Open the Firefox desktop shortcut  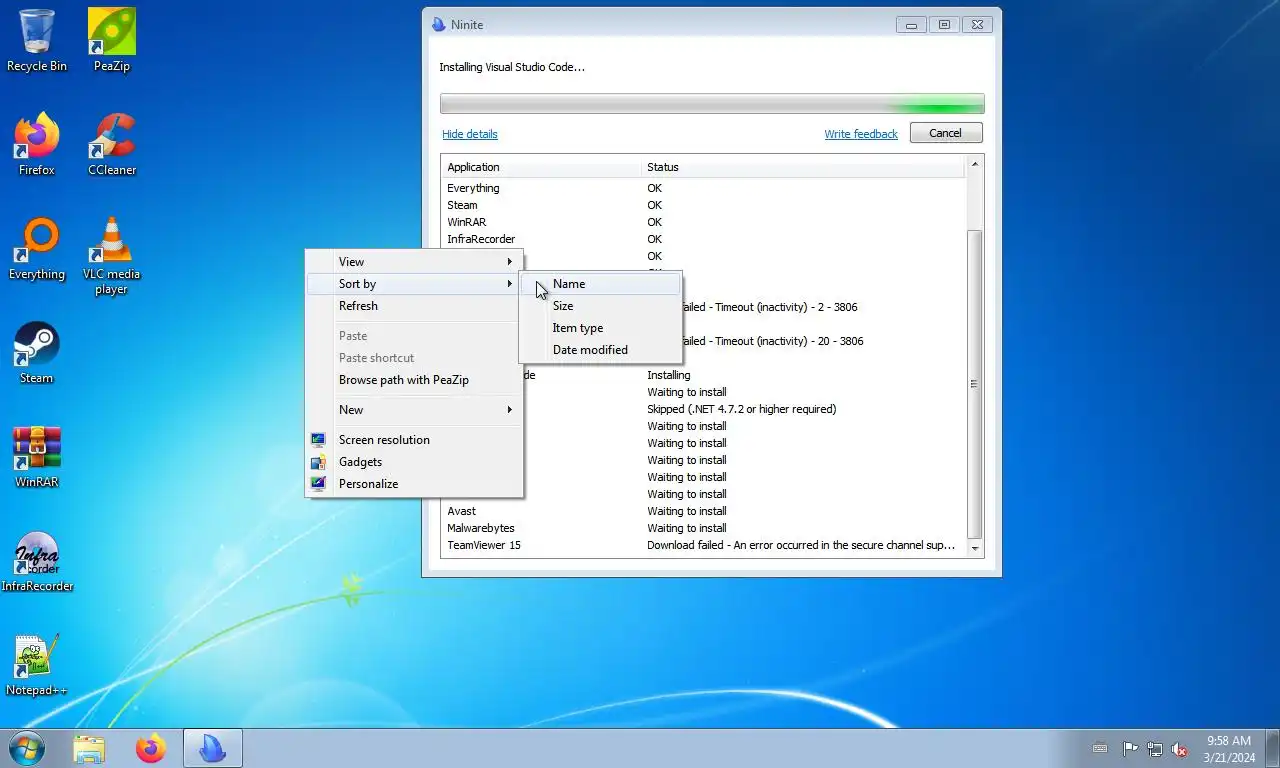pyautogui.click(x=37, y=144)
